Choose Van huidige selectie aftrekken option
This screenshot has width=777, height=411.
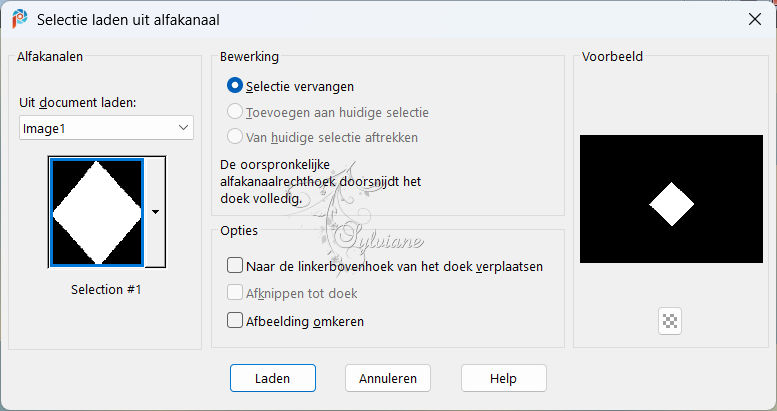tap(234, 136)
